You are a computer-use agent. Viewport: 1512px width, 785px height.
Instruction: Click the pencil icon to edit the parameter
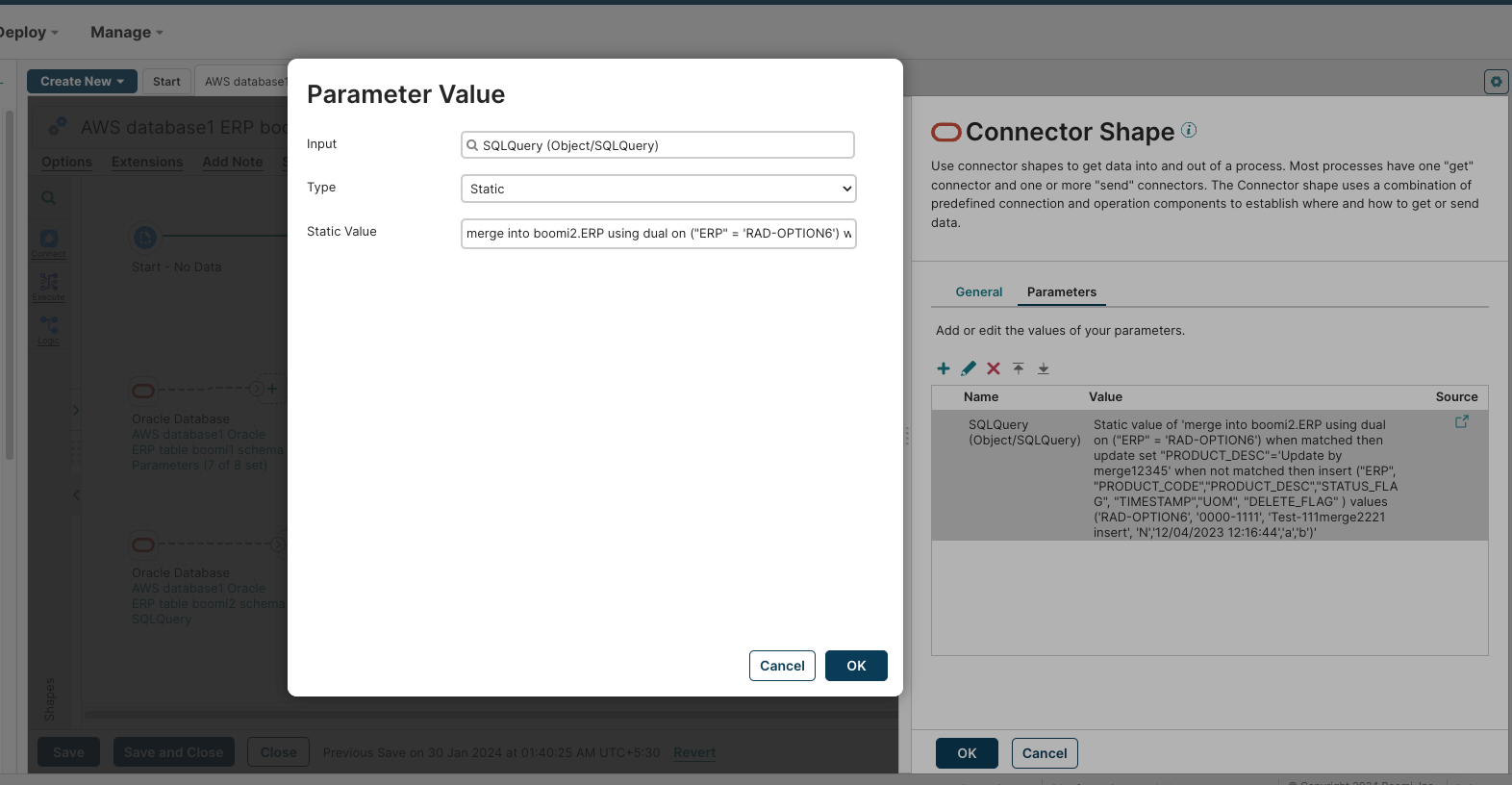pyautogui.click(x=969, y=368)
